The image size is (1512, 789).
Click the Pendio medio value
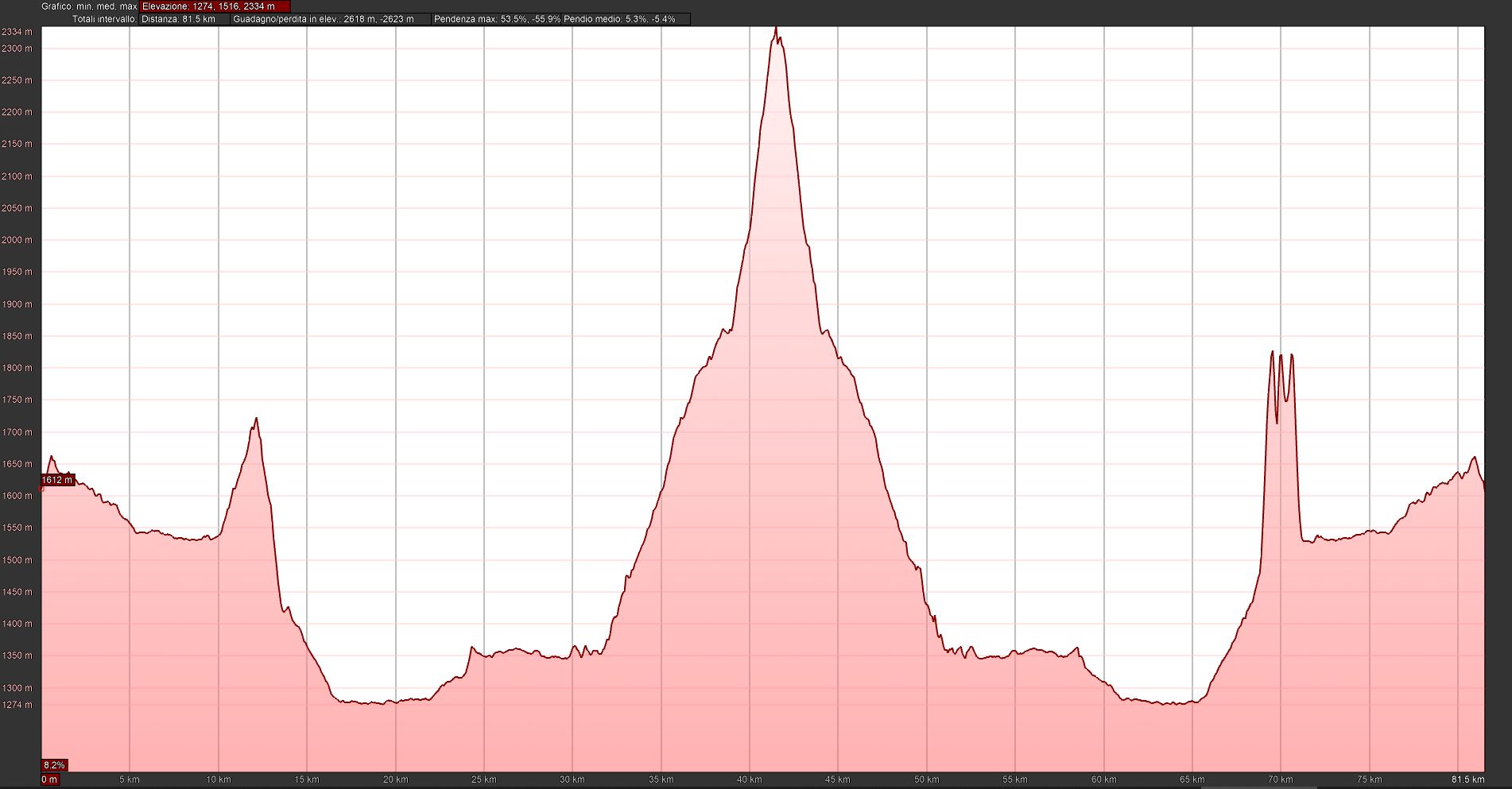click(620, 19)
